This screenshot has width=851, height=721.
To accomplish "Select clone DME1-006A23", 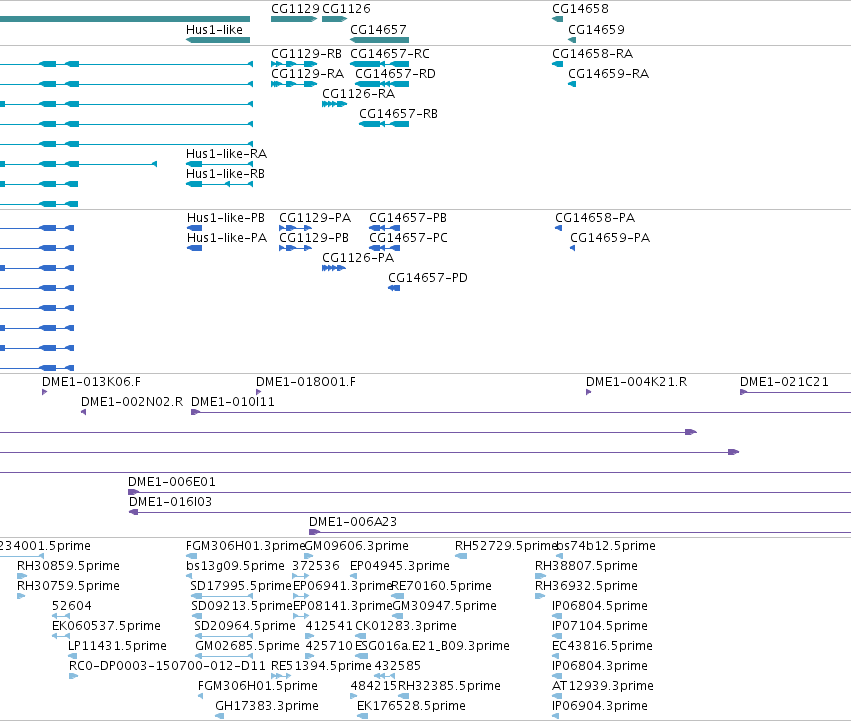I will (353, 522).
